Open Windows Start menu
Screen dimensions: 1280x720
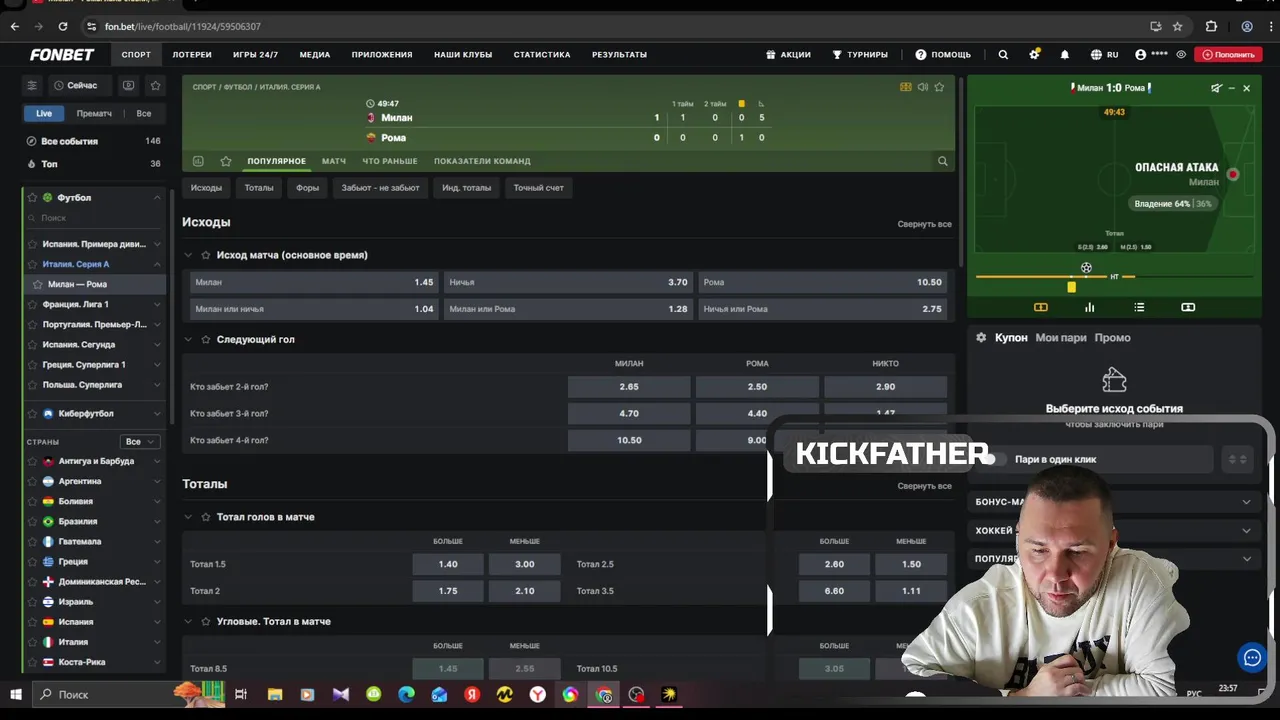pyautogui.click(x=16, y=694)
